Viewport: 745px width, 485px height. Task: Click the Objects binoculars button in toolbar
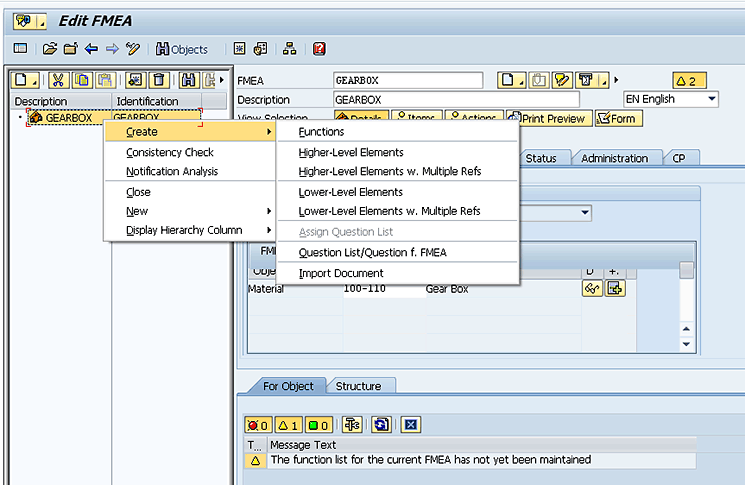[181, 49]
